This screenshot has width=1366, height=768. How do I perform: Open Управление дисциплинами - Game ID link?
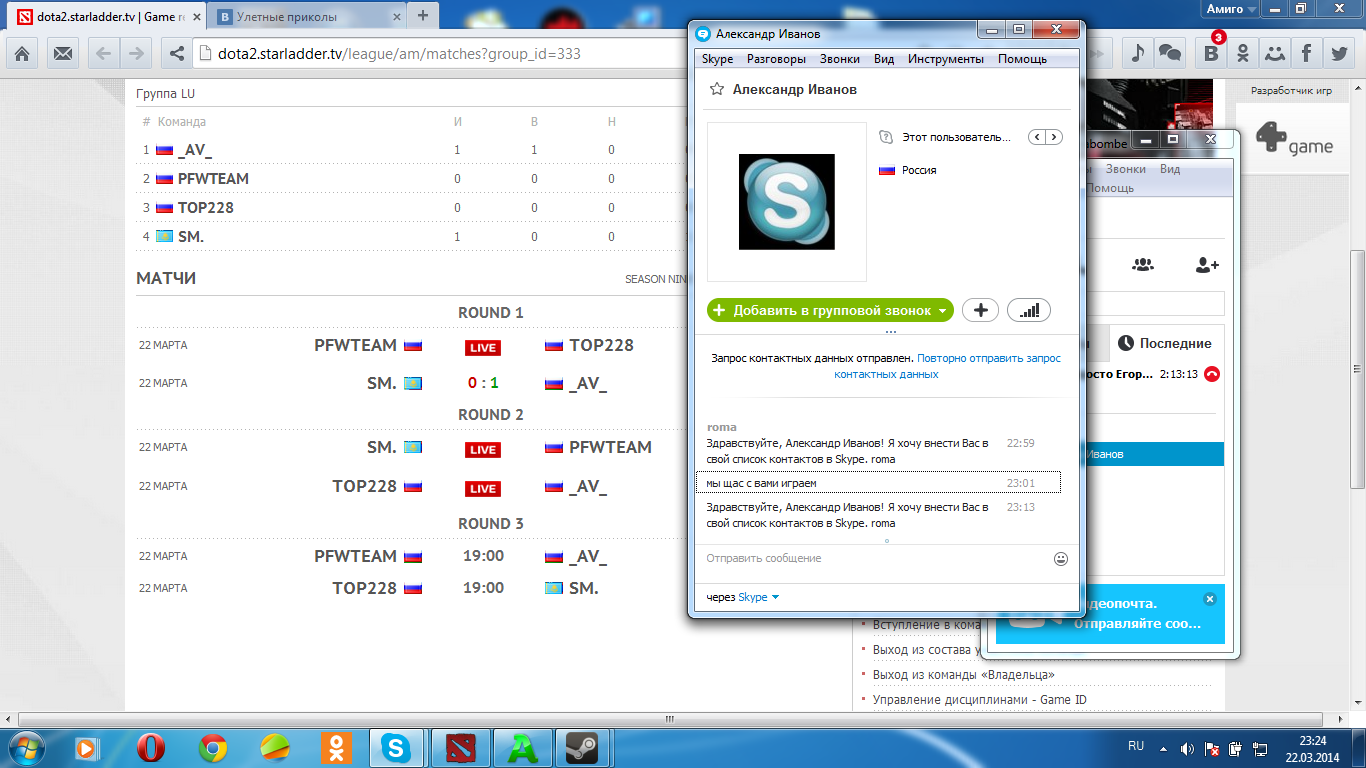[x=979, y=700]
